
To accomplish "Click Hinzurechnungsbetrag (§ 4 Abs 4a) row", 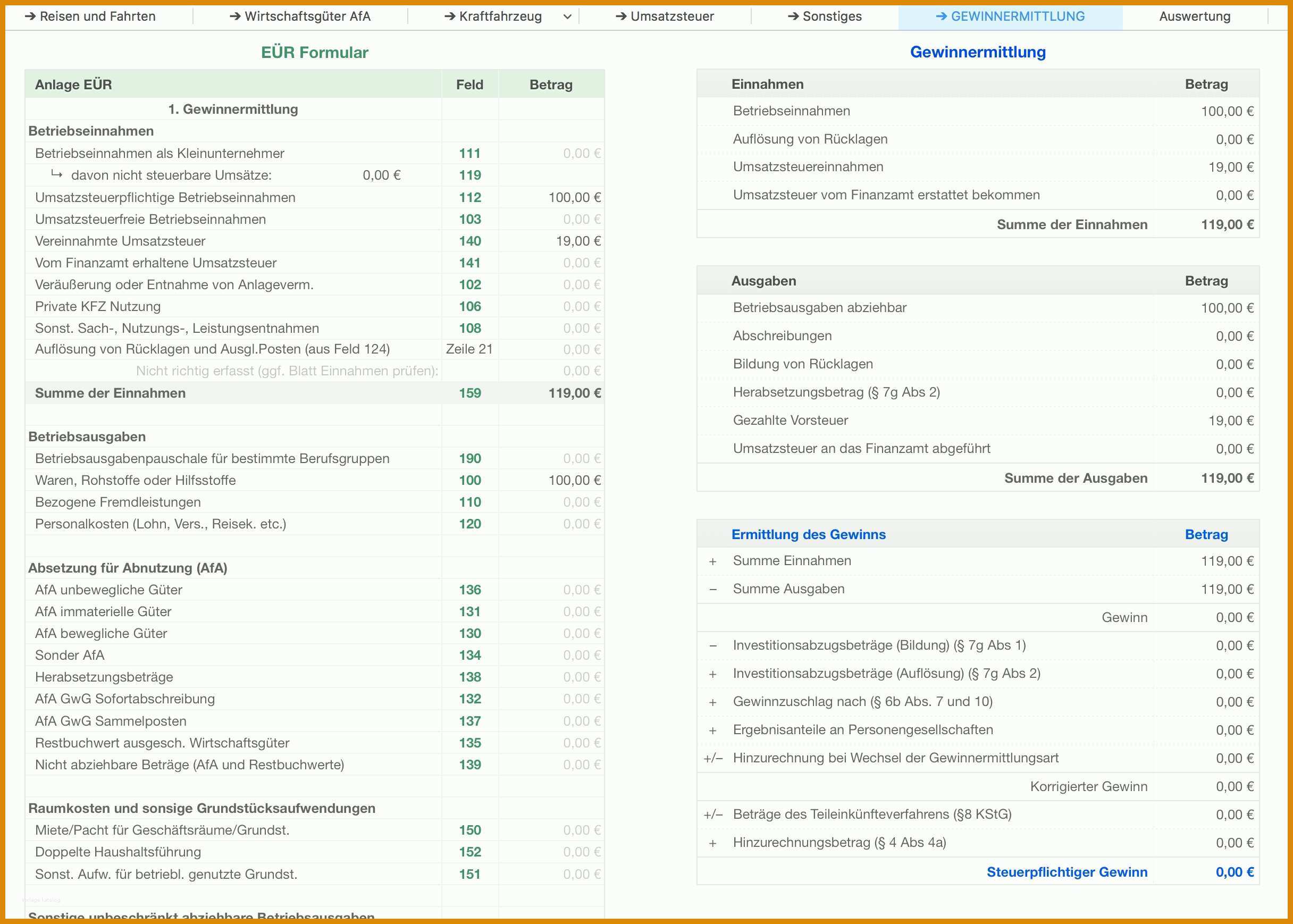I will [978, 843].
